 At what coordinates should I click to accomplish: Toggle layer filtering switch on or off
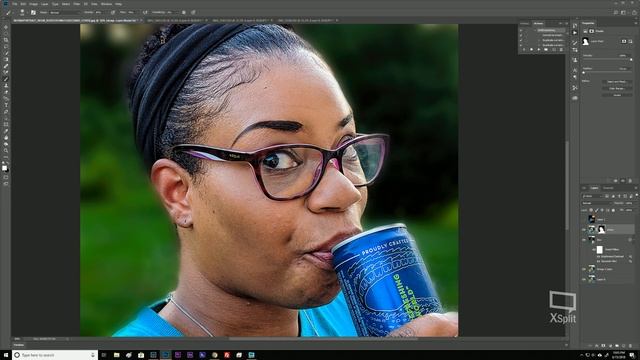[637, 195]
